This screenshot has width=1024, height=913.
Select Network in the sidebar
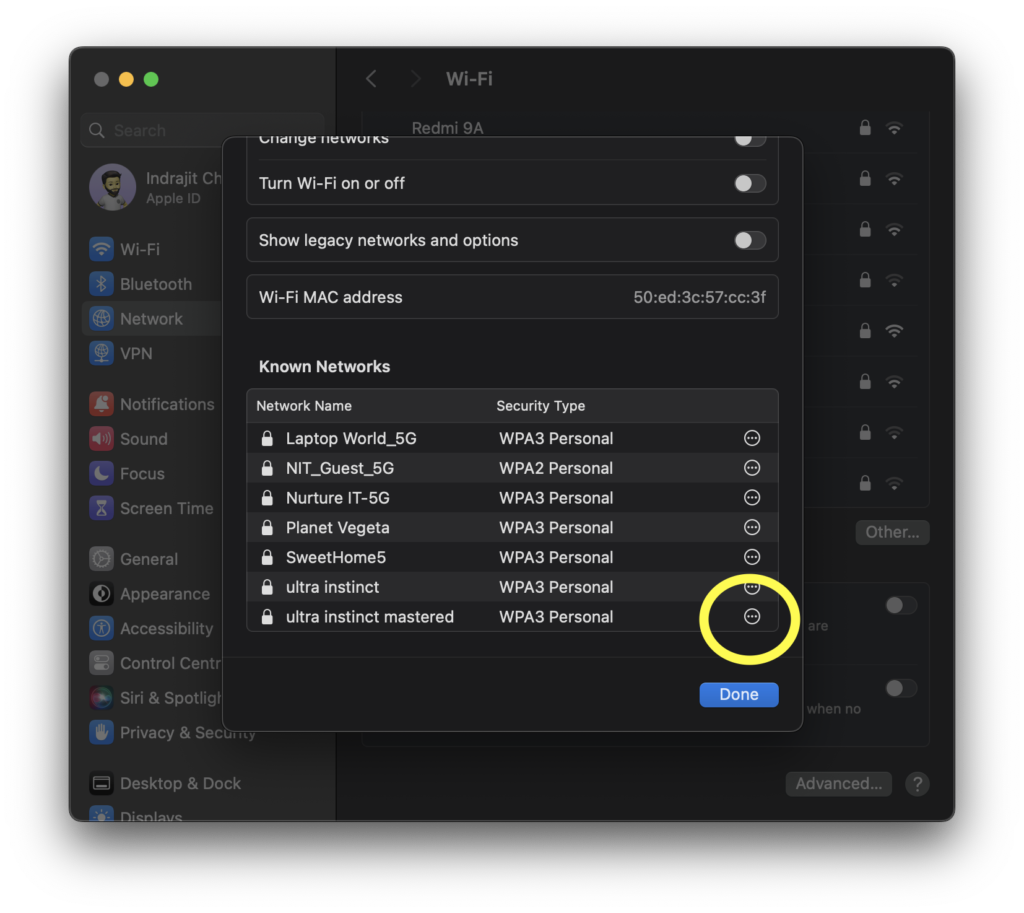[150, 319]
